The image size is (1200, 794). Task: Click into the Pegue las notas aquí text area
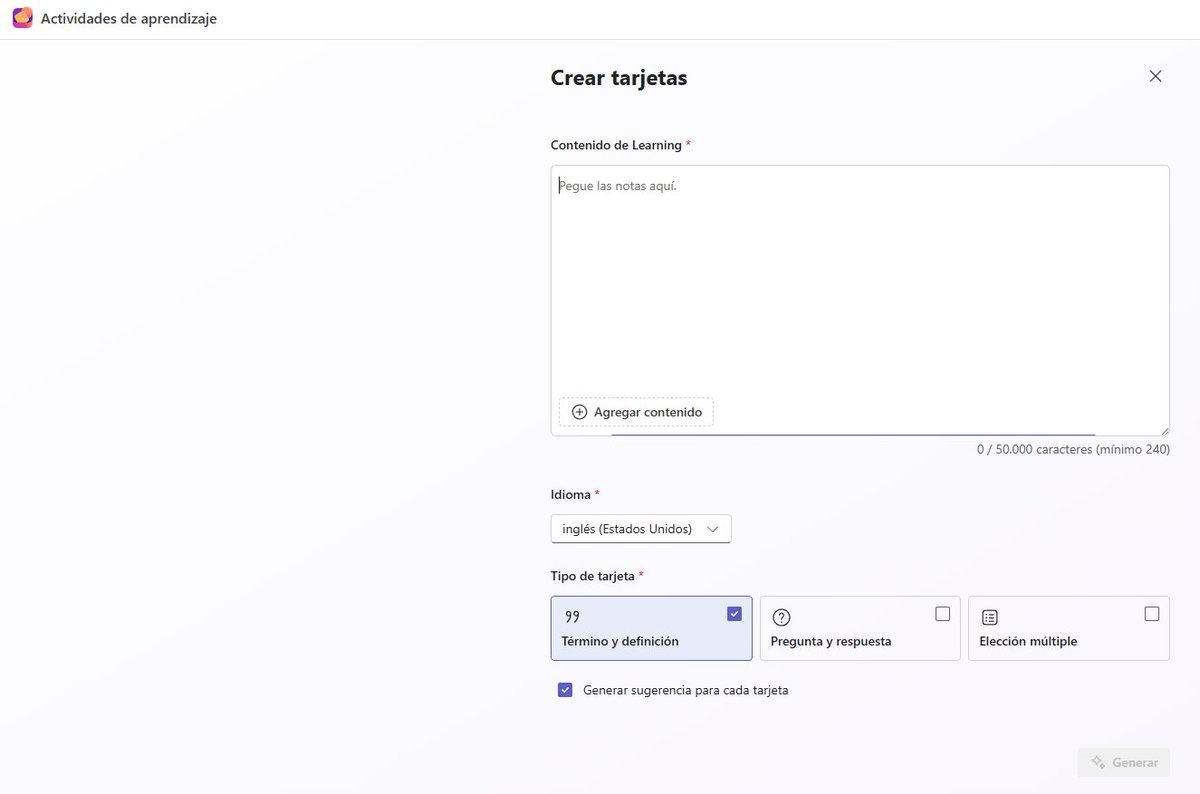tap(860, 300)
